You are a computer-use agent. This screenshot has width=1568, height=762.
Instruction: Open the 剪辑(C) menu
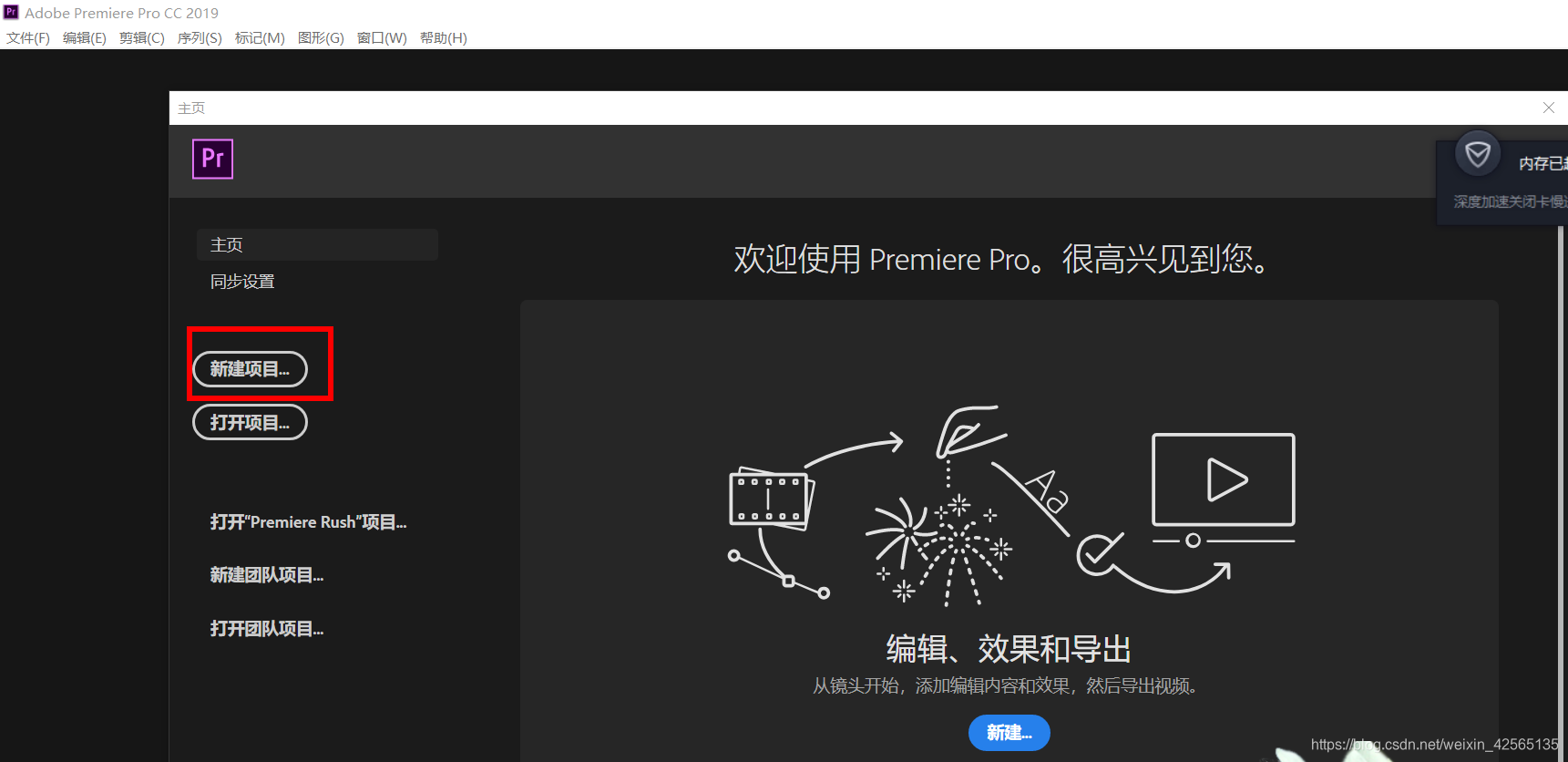(142, 37)
